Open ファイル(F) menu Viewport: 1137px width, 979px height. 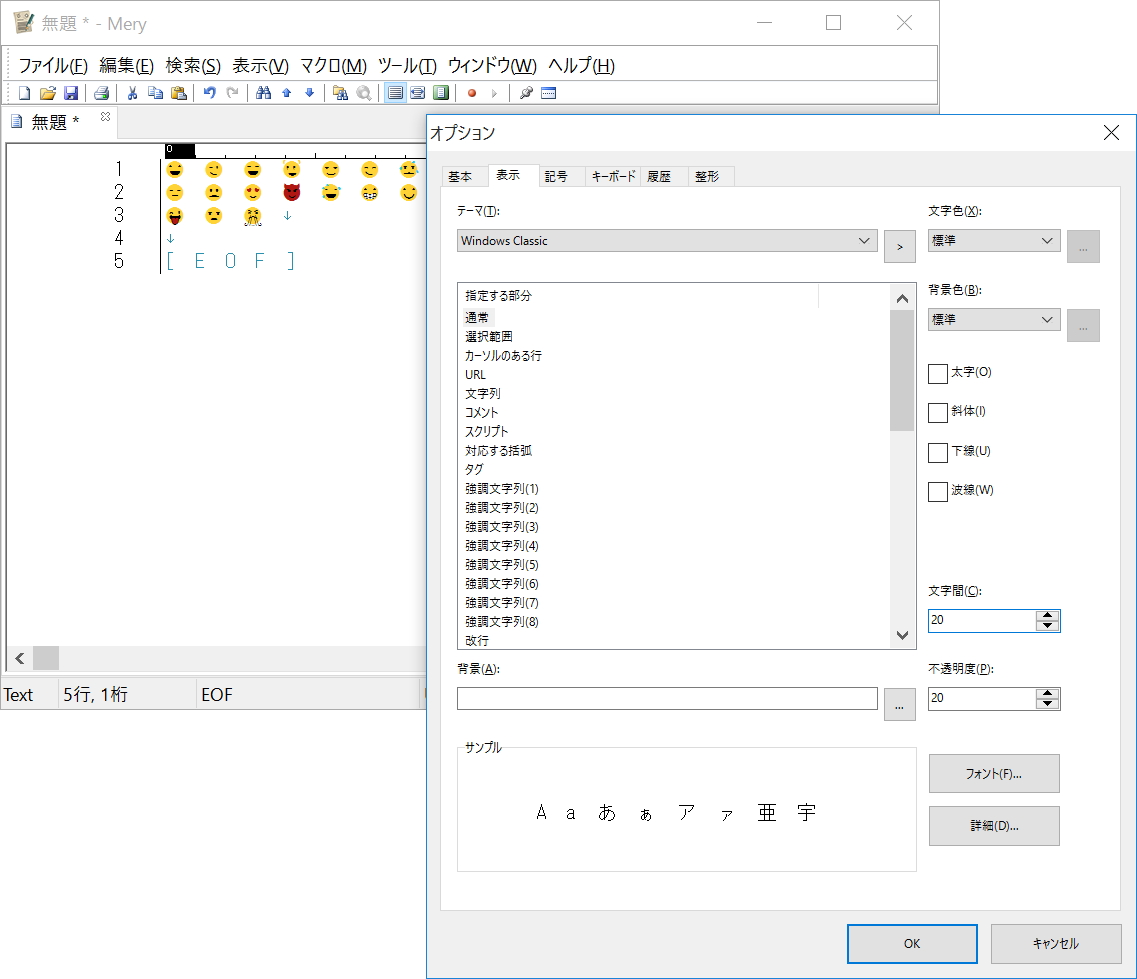tap(53, 66)
